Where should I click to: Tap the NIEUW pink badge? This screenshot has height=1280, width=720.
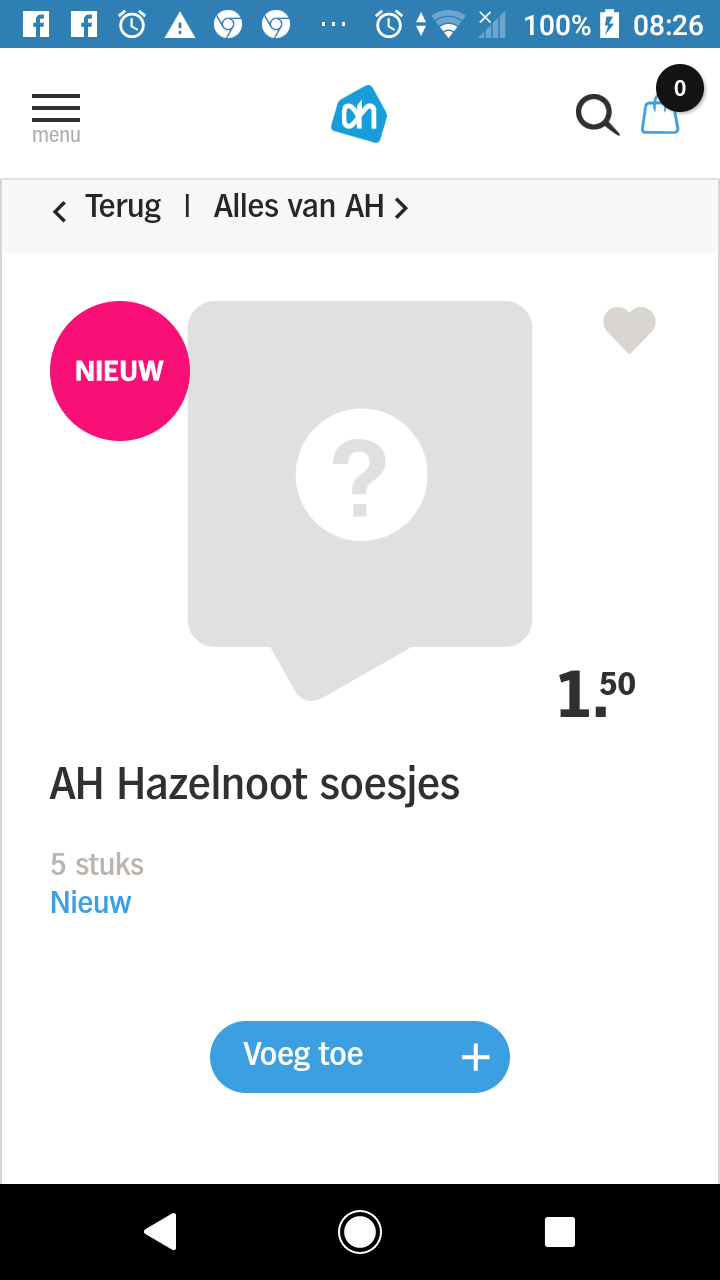coord(120,371)
